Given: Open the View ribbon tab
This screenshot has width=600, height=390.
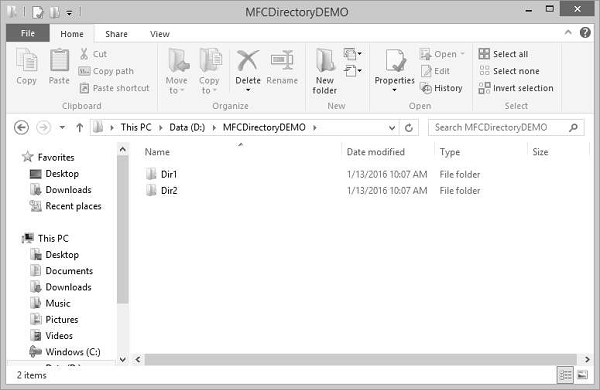Looking at the screenshot, I should (160, 34).
